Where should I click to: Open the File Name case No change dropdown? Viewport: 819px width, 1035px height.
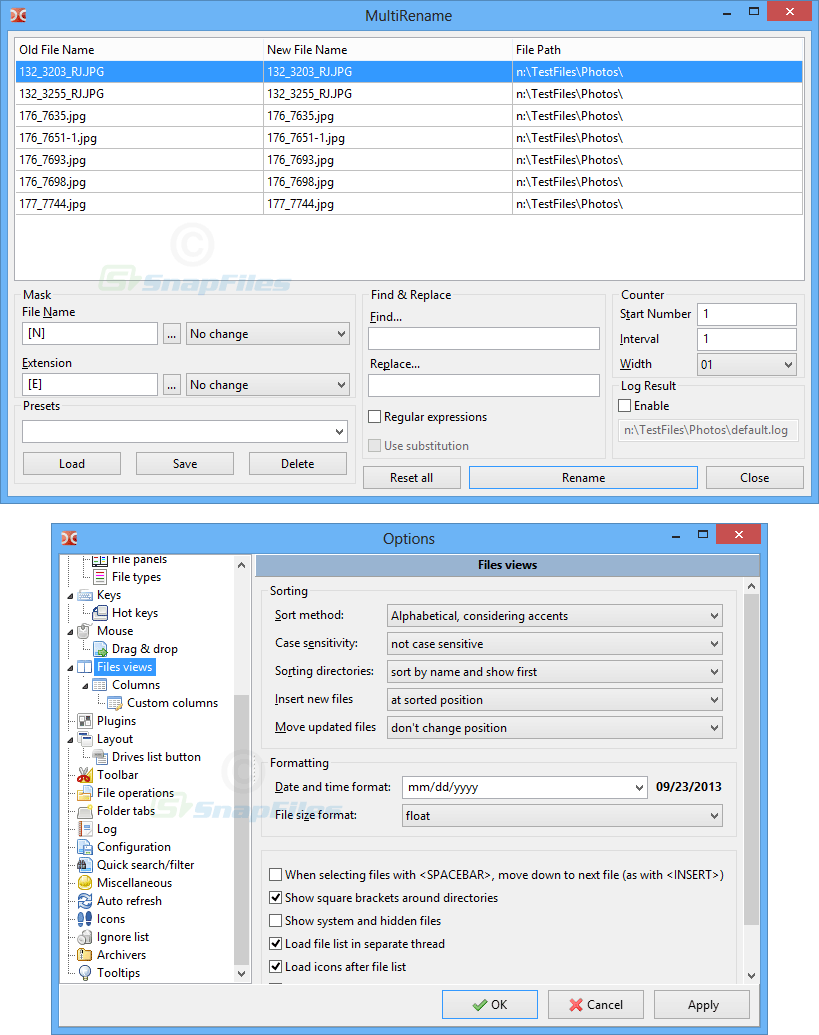(x=267, y=333)
